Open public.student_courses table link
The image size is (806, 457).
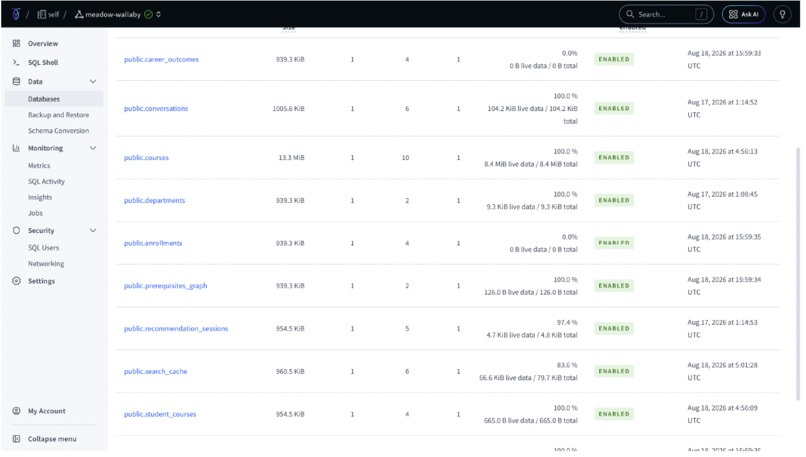[x=160, y=414]
